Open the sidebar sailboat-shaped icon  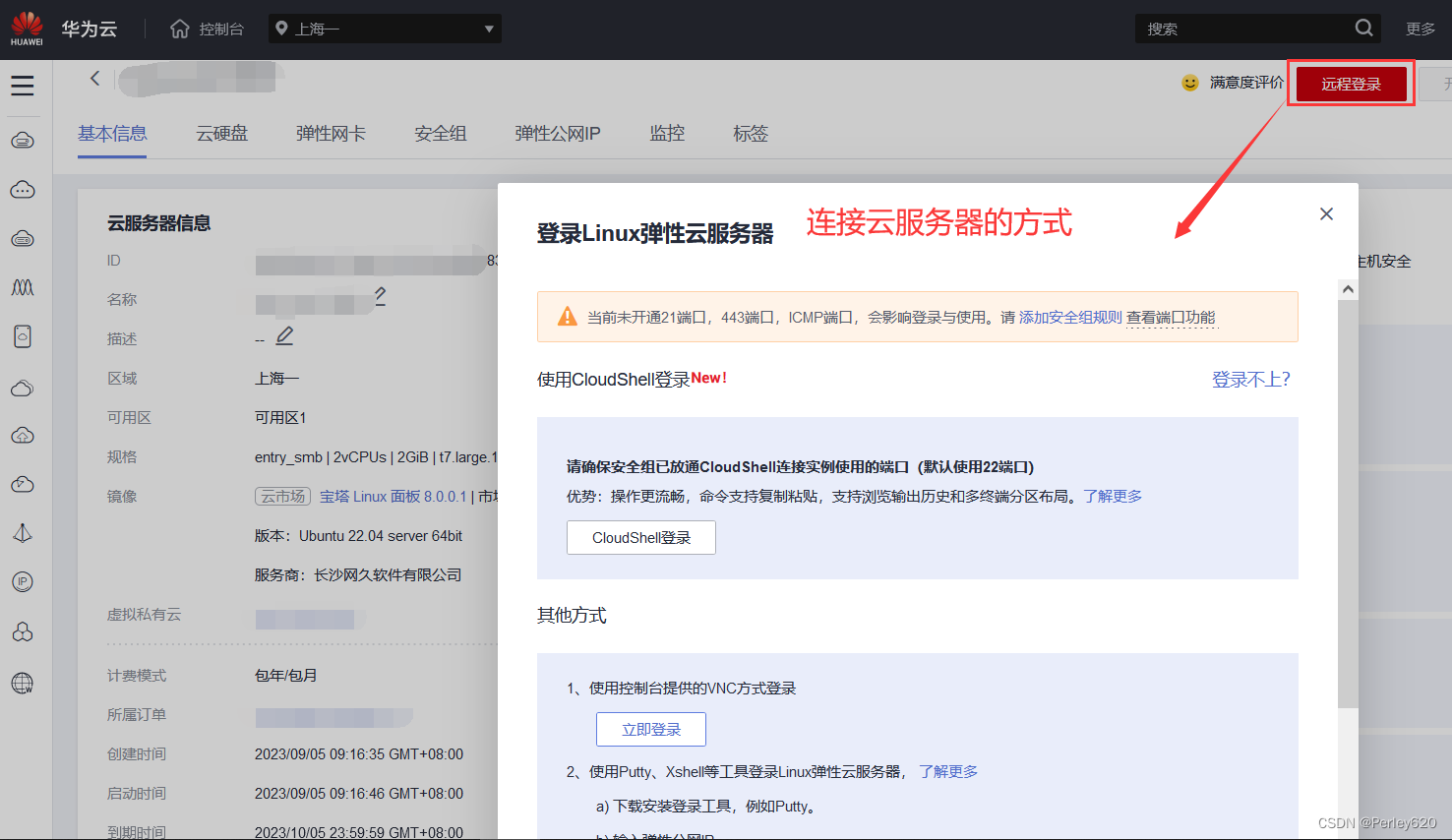tap(23, 533)
